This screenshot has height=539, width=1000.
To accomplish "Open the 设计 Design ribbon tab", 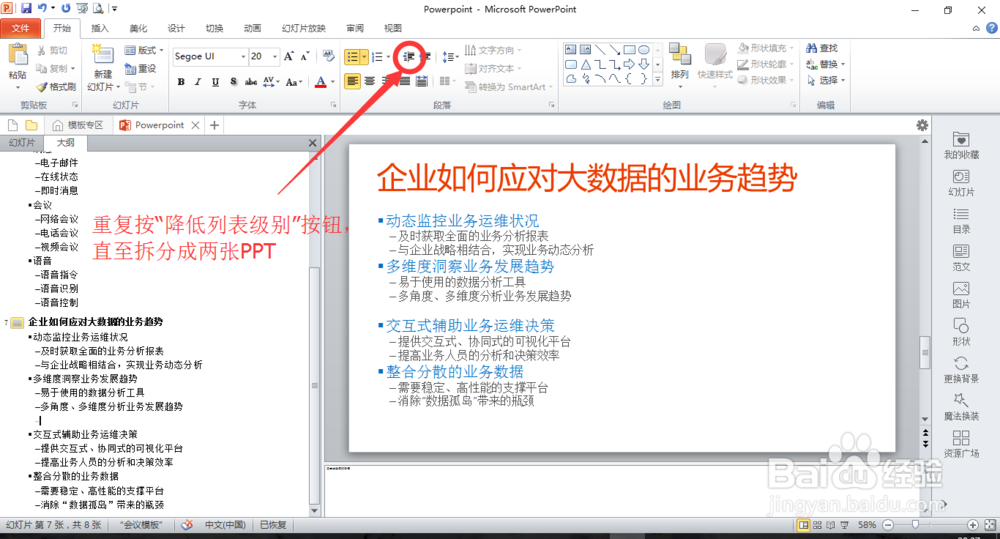I will [x=176, y=28].
